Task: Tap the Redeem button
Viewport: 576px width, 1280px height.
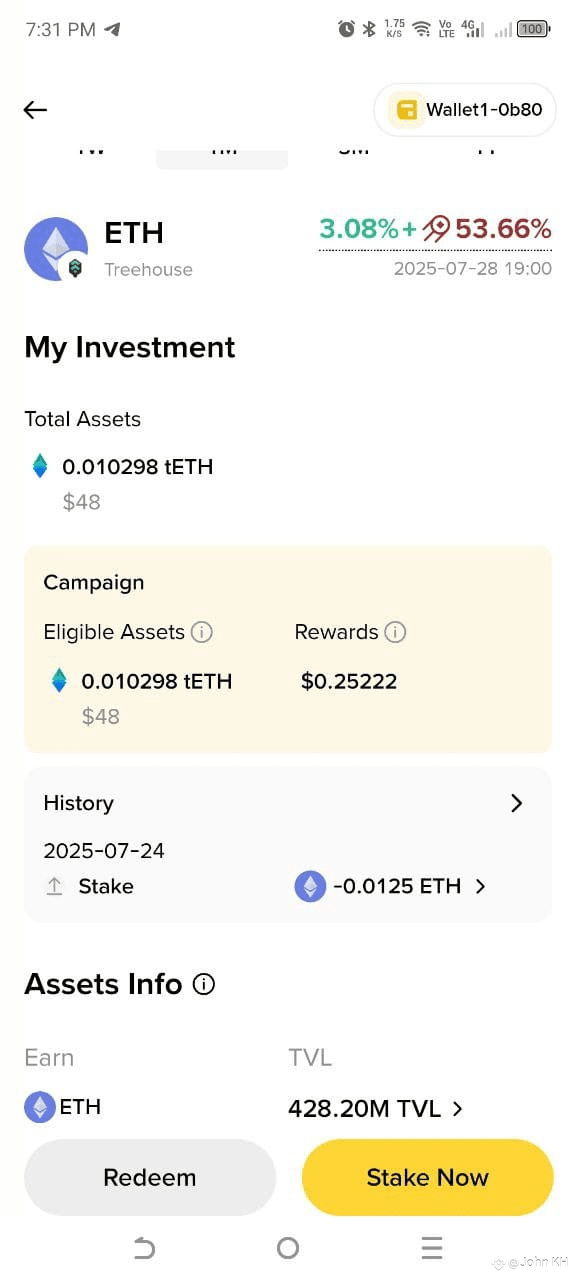Action: (x=150, y=1177)
